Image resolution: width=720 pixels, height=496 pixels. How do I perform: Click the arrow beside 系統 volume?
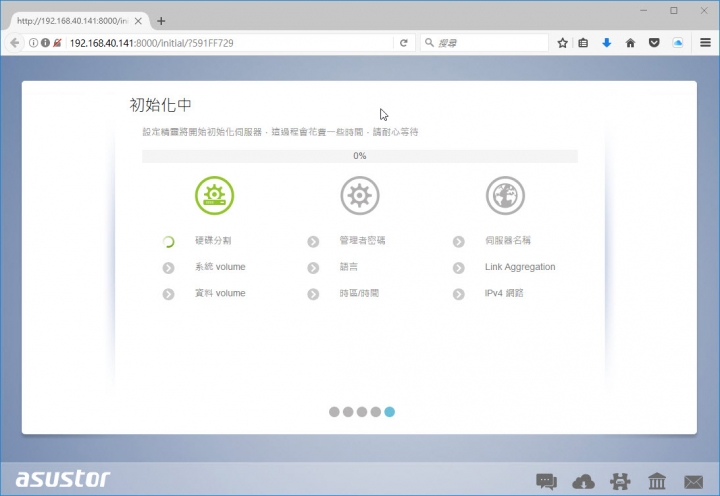[169, 268]
